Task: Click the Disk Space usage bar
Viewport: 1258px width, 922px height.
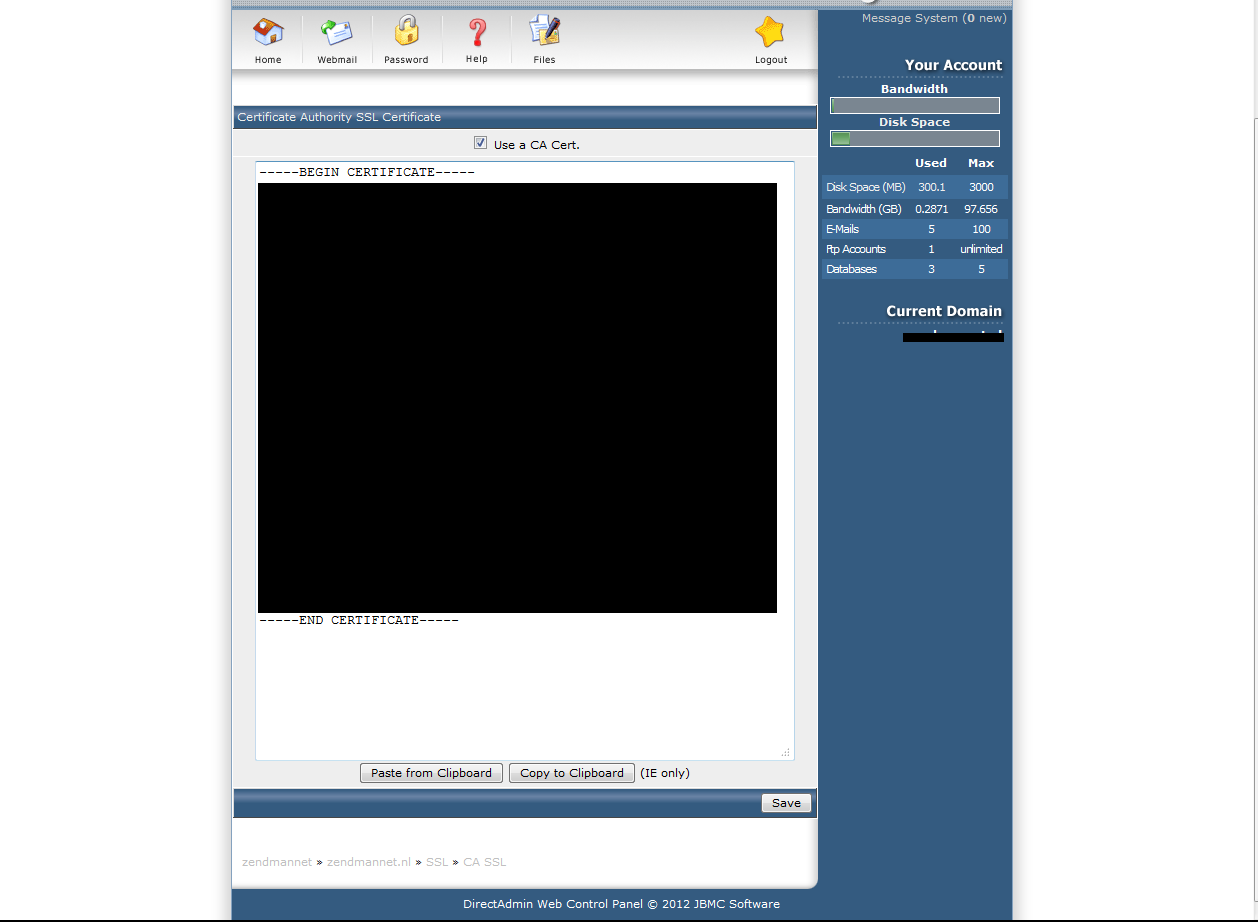Action: pyautogui.click(x=914, y=139)
